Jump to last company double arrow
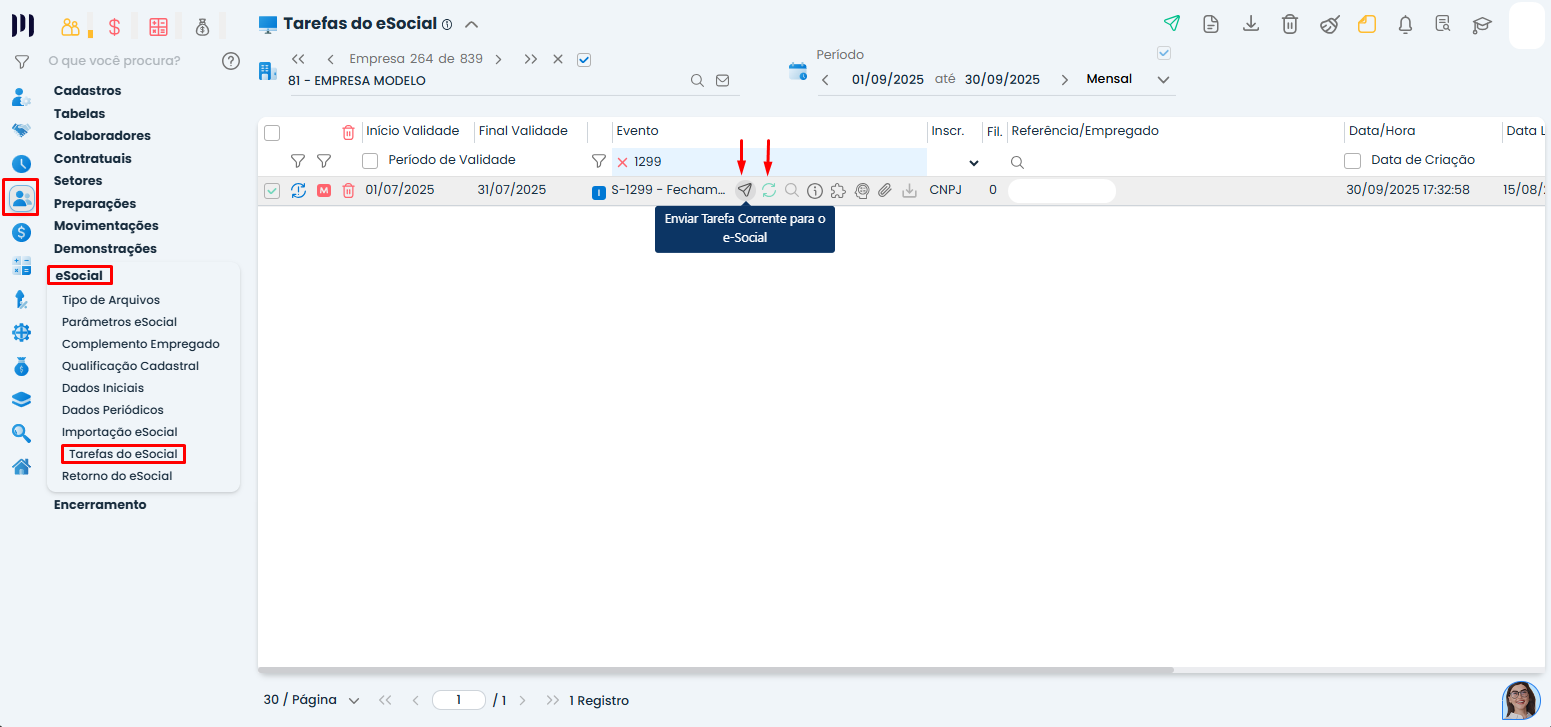 tap(531, 59)
